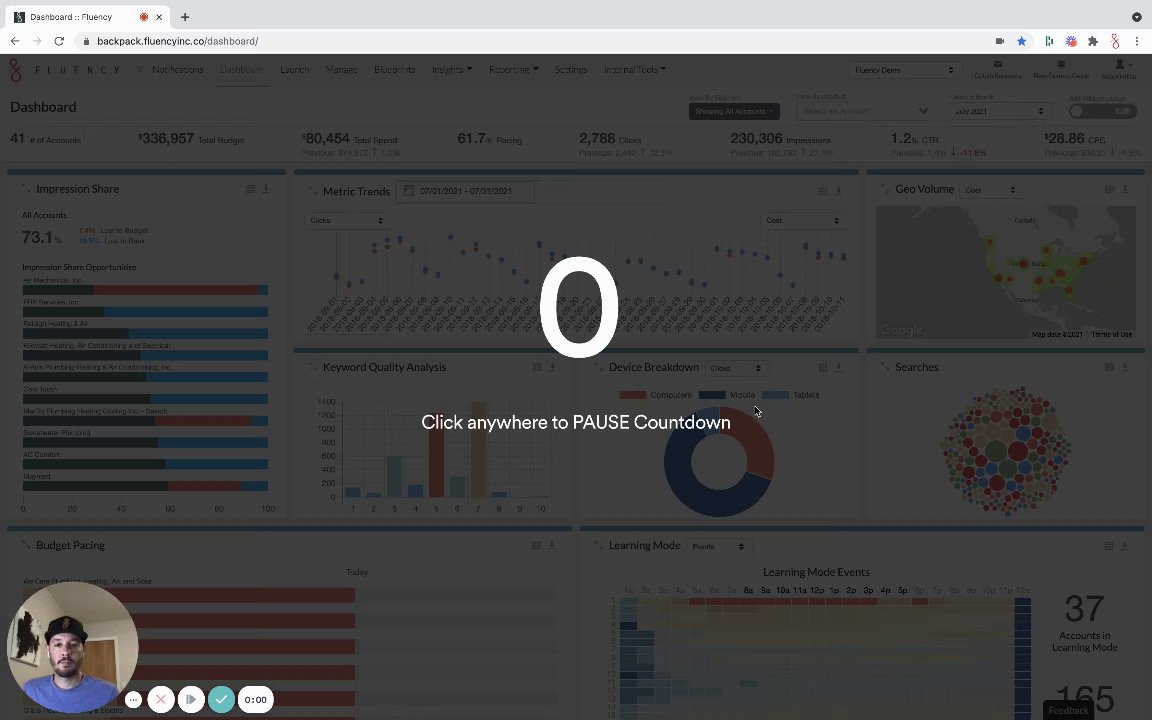Open the Showing All Accounts dropdown

click(734, 111)
